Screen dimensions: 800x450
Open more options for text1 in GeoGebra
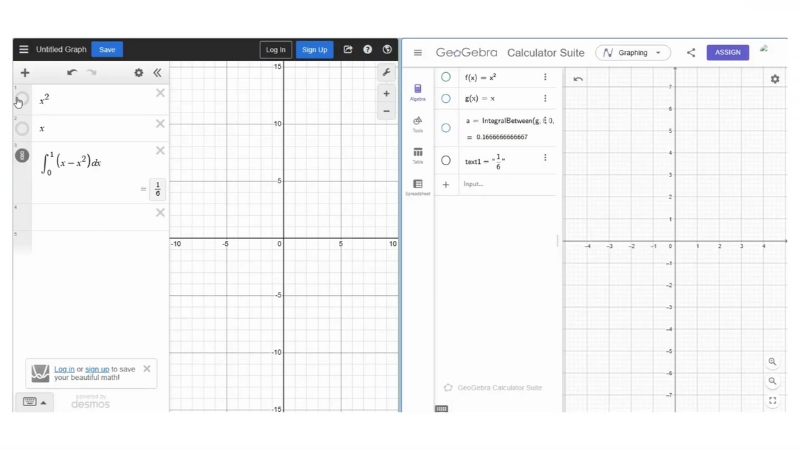point(545,158)
